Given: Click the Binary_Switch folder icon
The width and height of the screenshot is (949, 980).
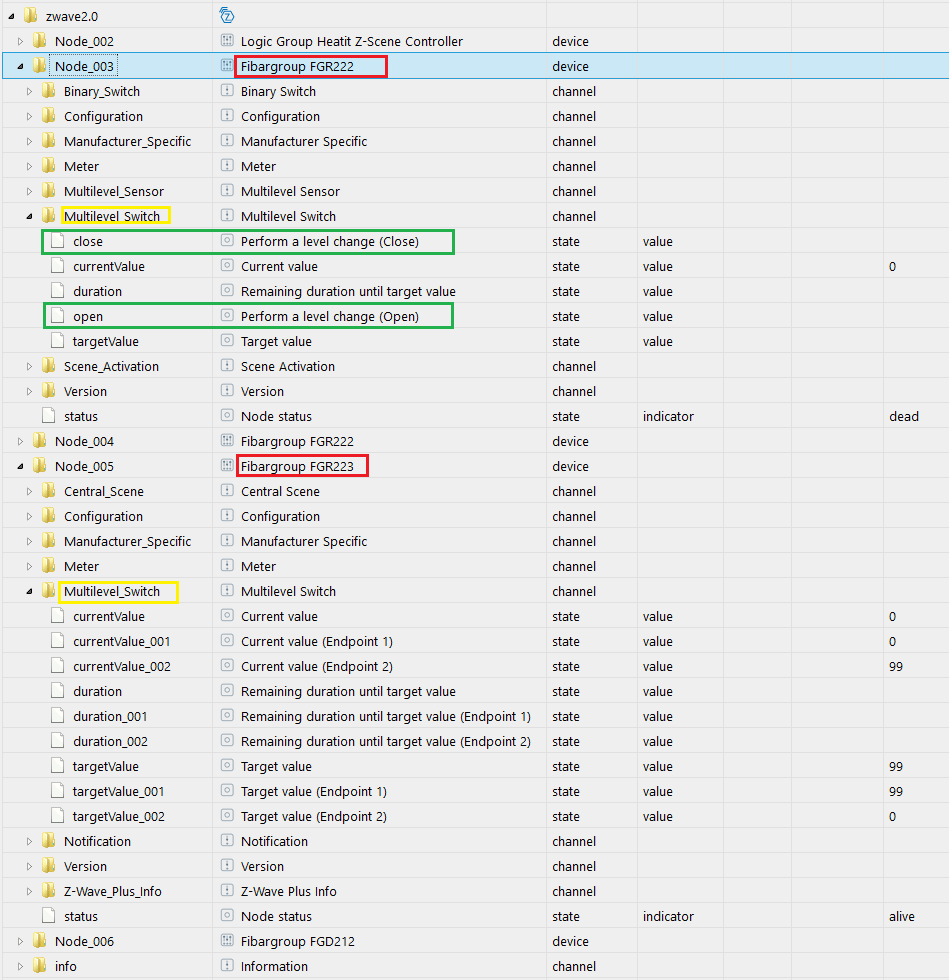Looking at the screenshot, I should tap(48, 91).
